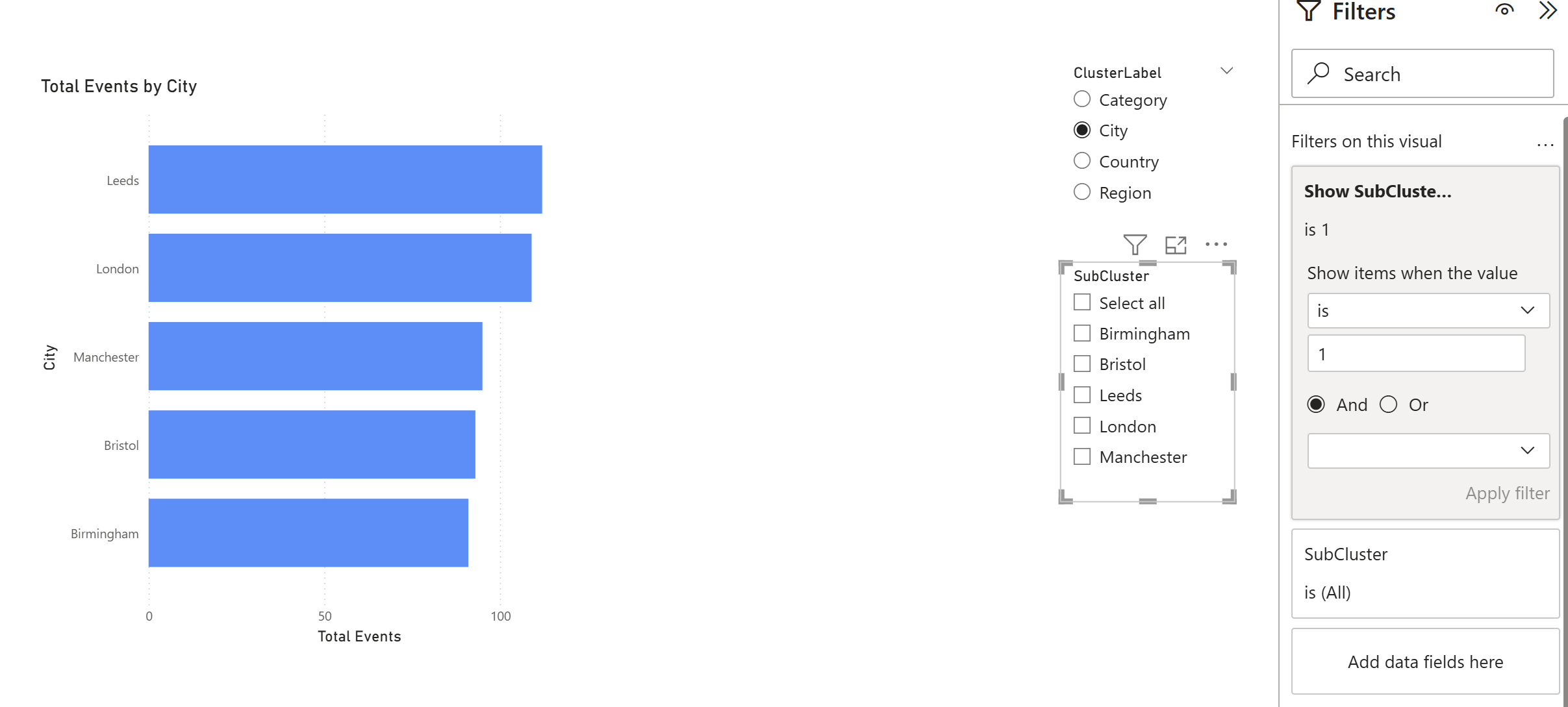Expand the SubCluster is (All) filter card

pos(1425,573)
